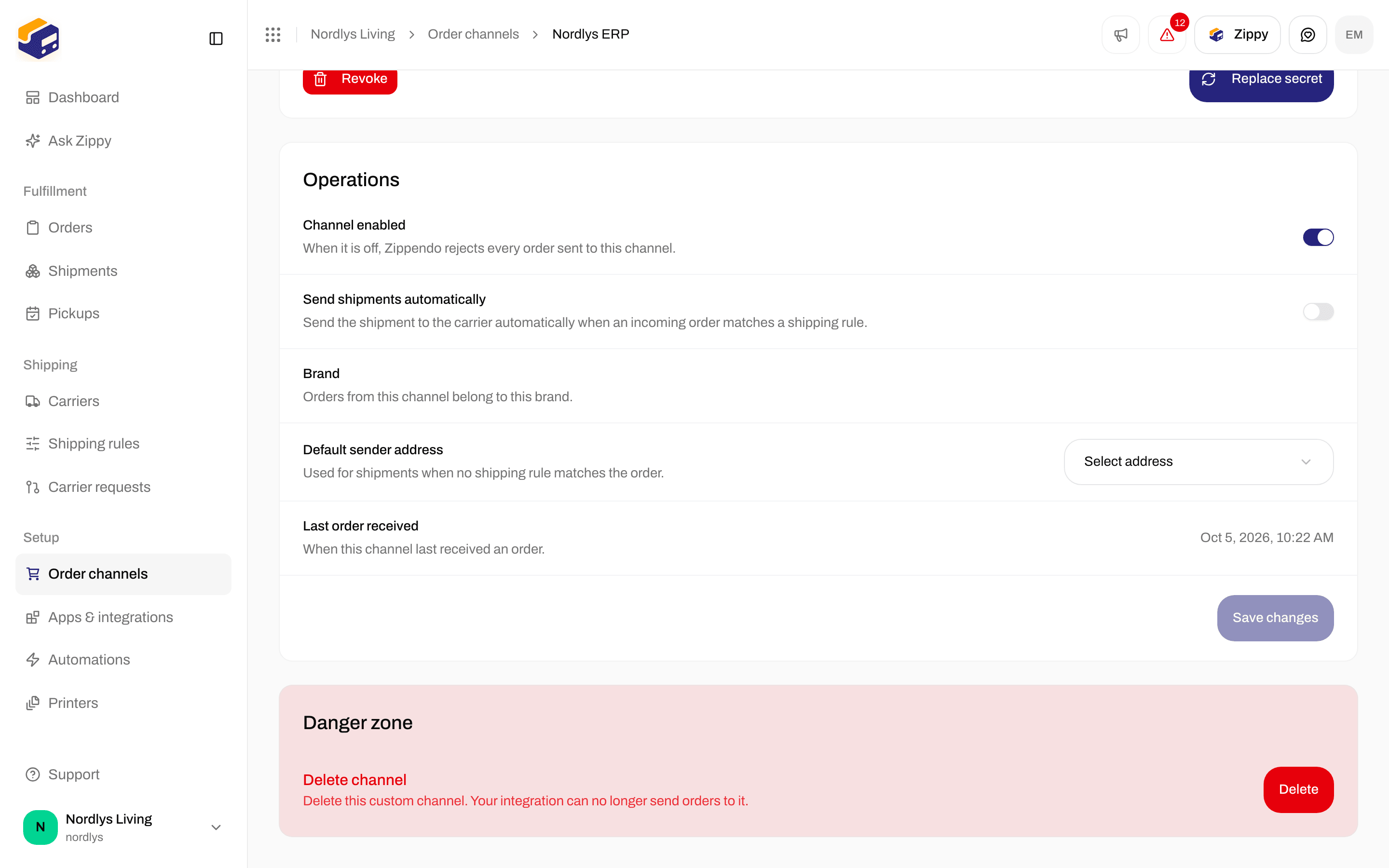Open the Pickups page
Screen dimensions: 1389x868
point(123,313)
